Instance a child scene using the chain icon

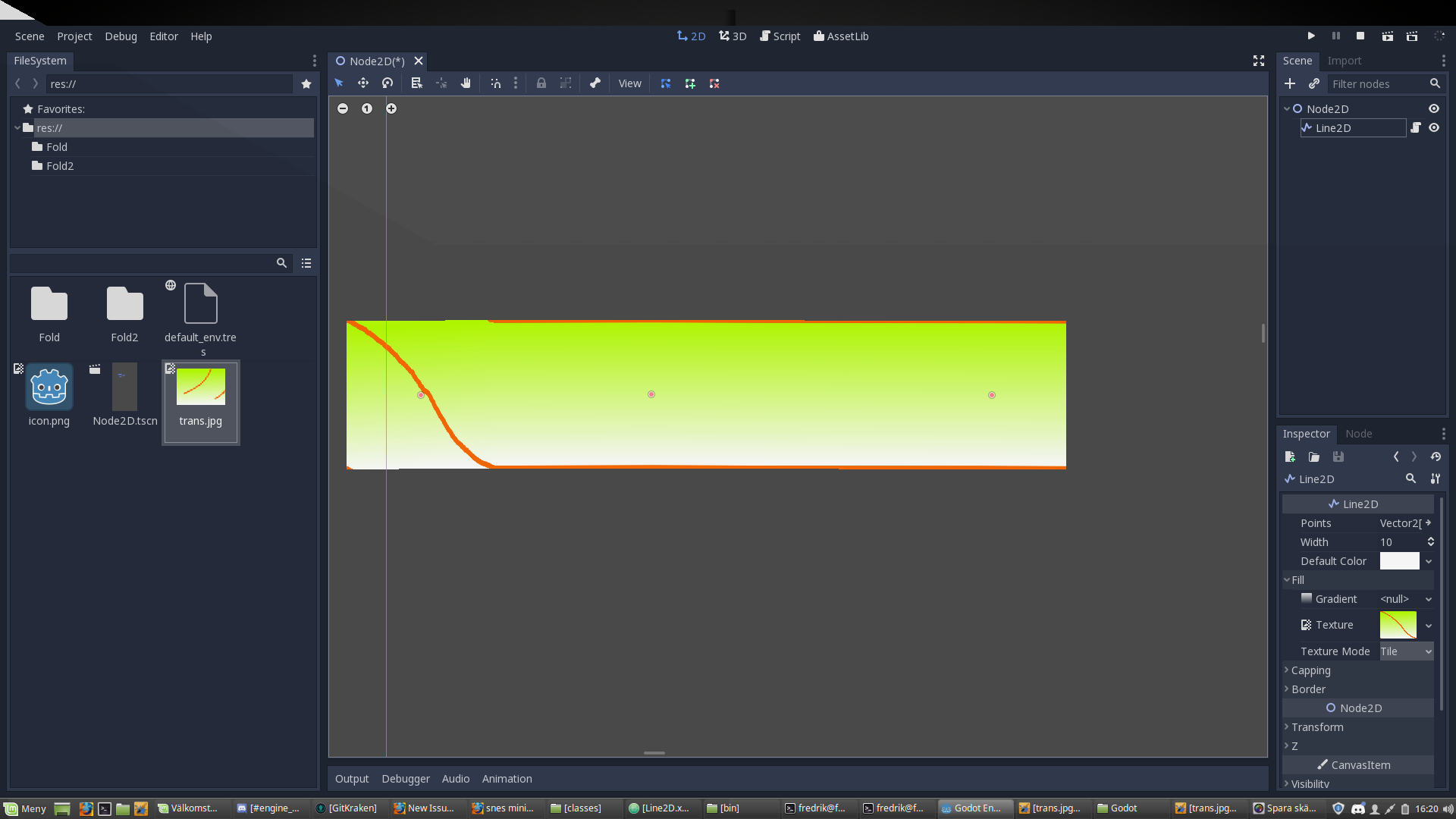click(1315, 83)
